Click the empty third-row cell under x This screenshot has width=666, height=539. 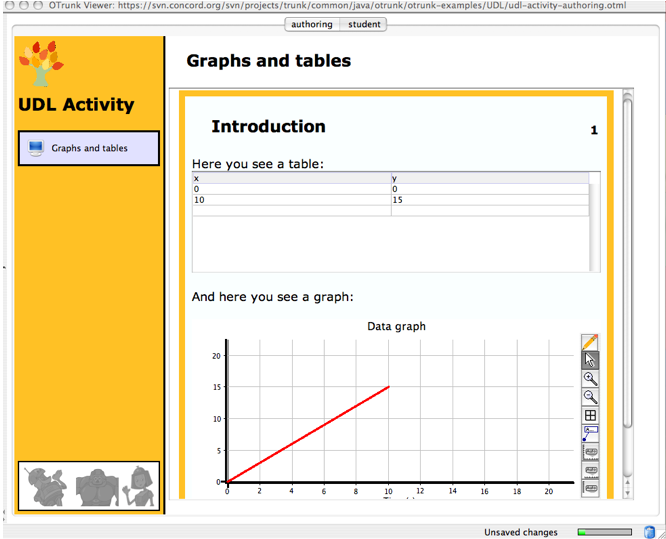tap(291, 211)
